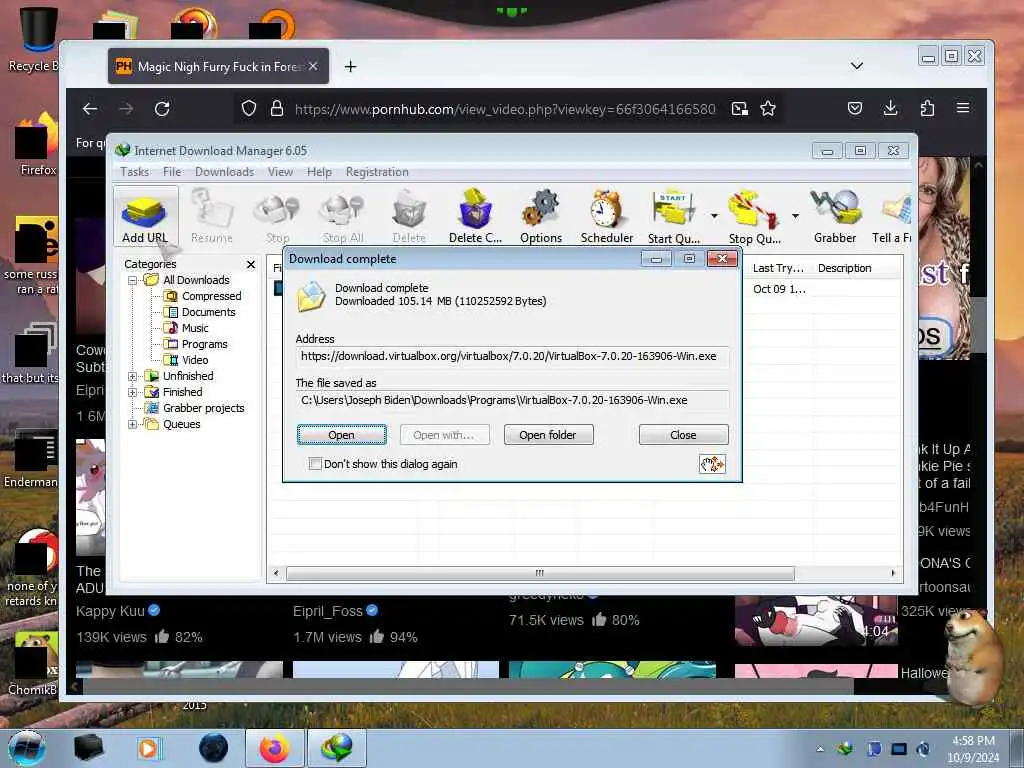
Task: Click the site lock padlock icon
Action: [277, 108]
